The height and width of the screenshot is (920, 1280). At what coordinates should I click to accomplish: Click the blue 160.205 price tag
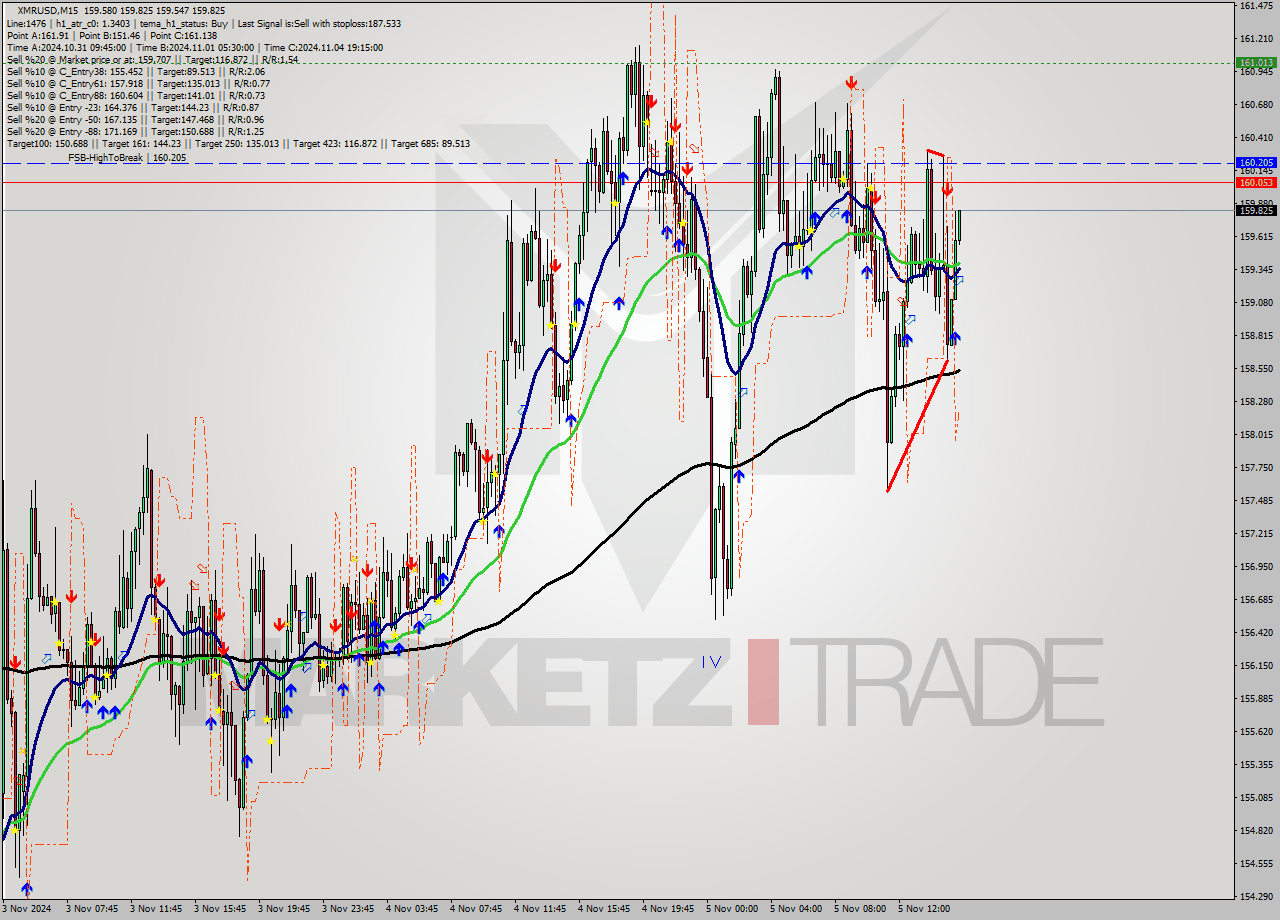click(x=1256, y=162)
